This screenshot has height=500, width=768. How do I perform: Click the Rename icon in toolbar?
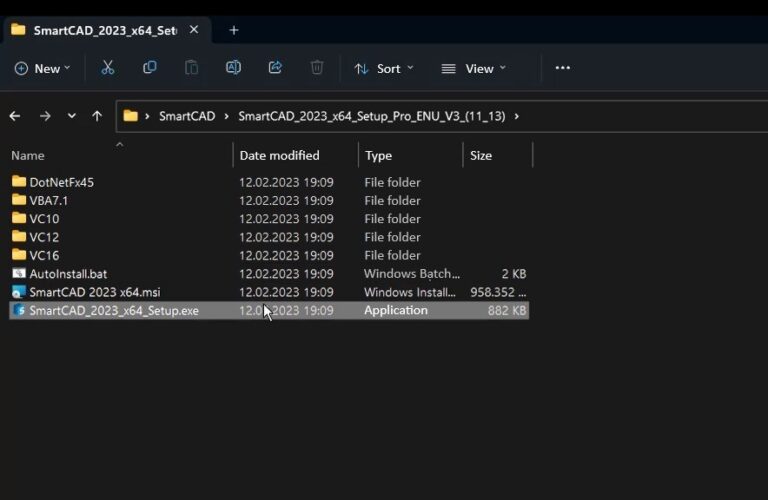[x=233, y=68]
